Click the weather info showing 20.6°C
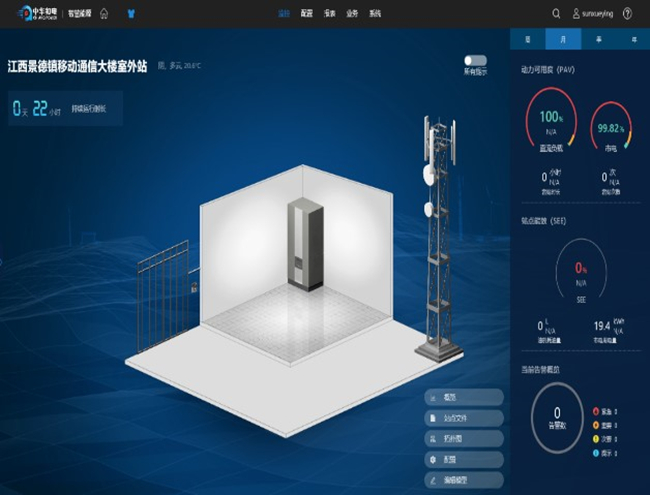Viewport: 650px width, 495px height. 179,66
